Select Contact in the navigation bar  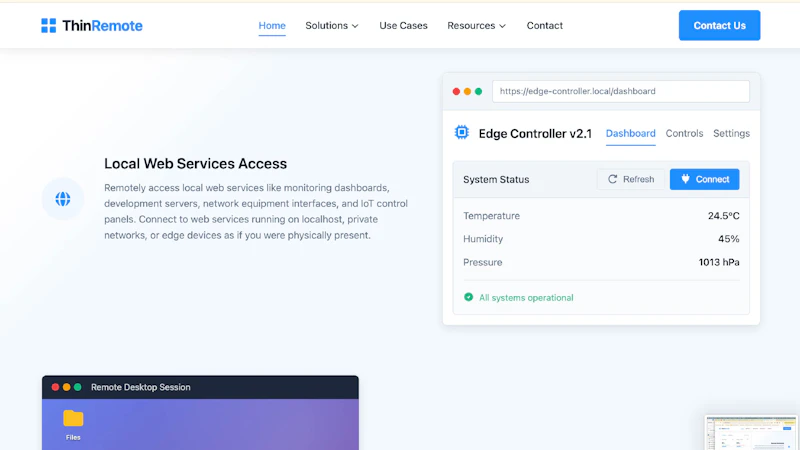coord(544,26)
